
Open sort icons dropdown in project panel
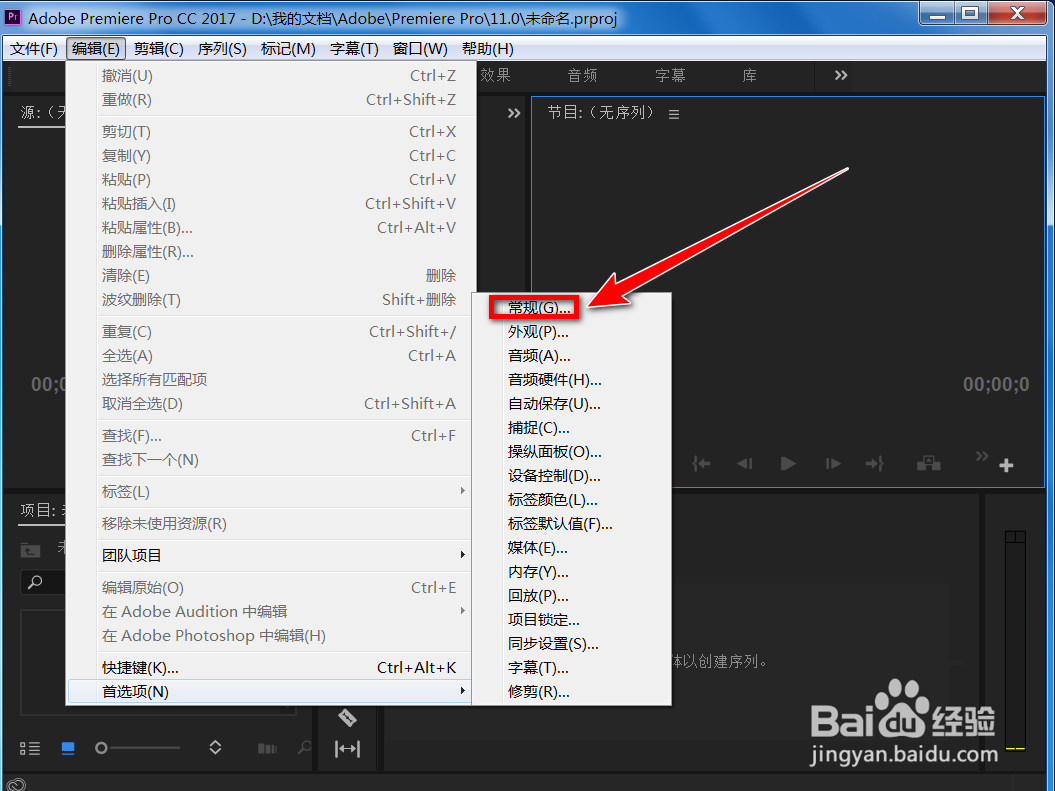coord(215,747)
